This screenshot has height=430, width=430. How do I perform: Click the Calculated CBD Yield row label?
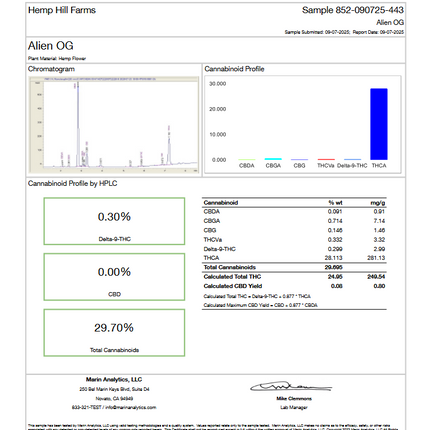233,286
